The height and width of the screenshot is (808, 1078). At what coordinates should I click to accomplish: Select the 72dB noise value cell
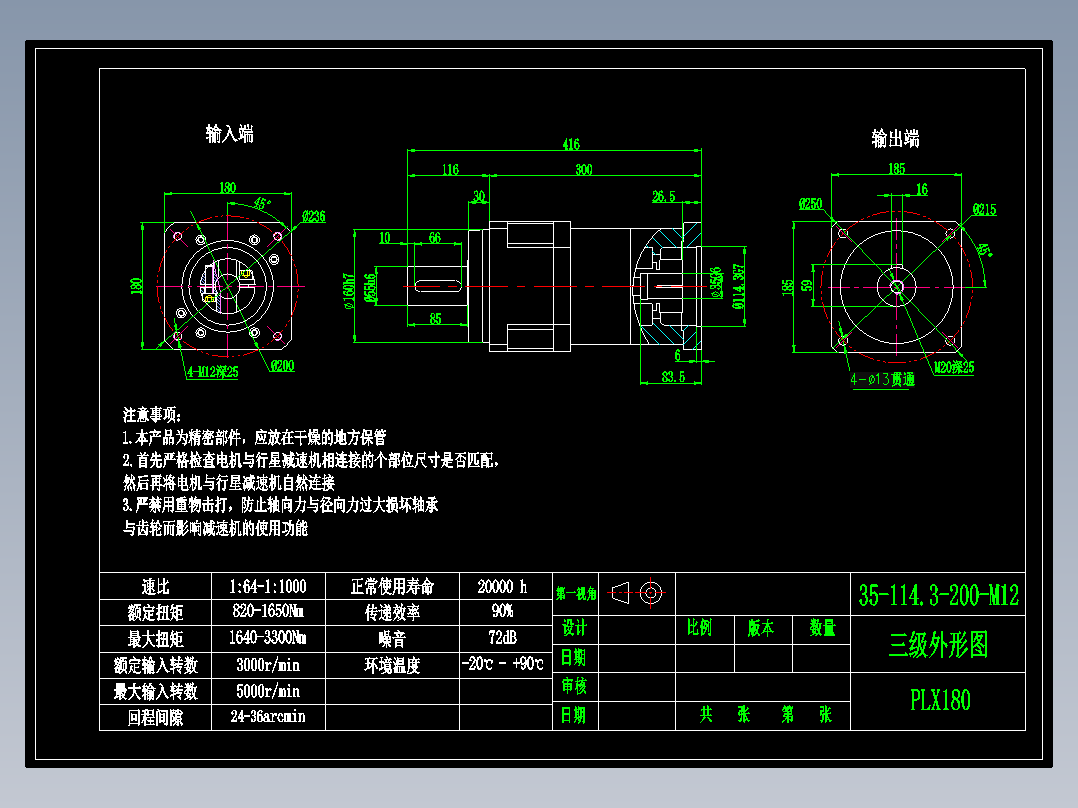pyautogui.click(x=502, y=638)
